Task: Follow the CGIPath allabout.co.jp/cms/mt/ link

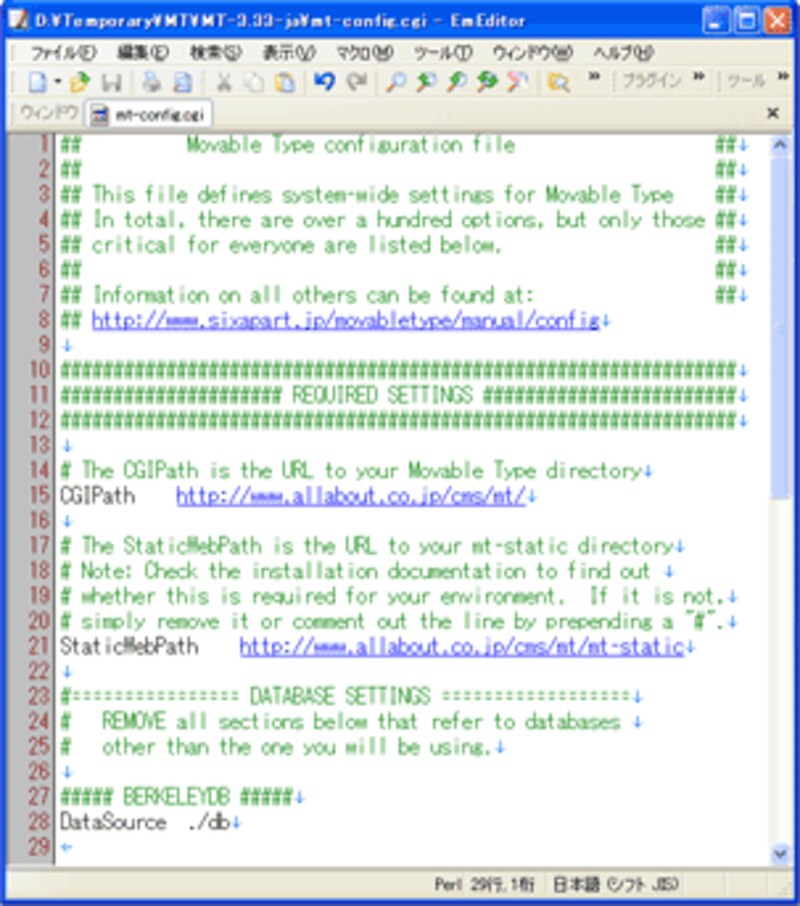Action: pyautogui.click(x=351, y=496)
